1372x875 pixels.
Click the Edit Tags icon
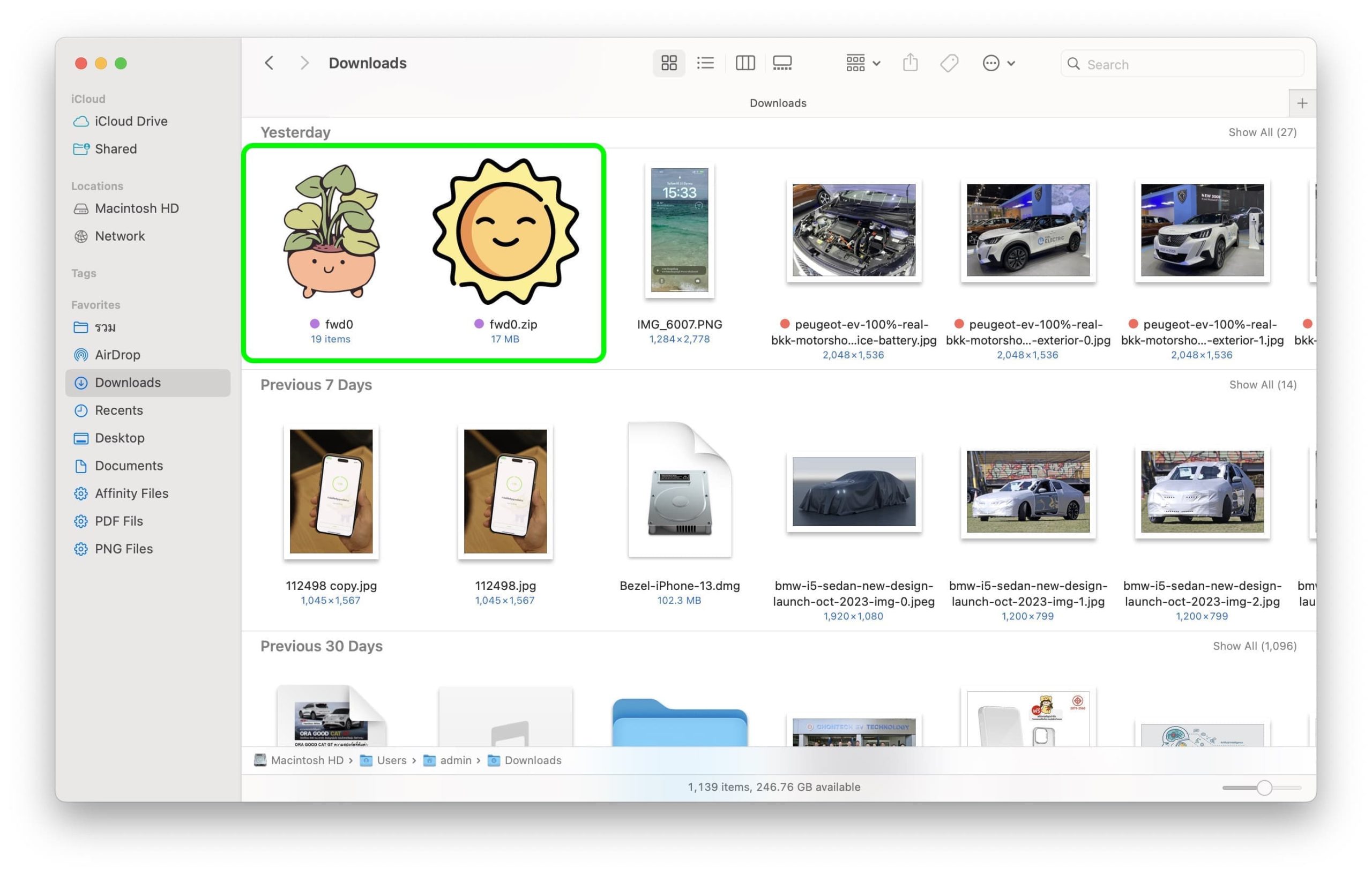click(x=949, y=63)
